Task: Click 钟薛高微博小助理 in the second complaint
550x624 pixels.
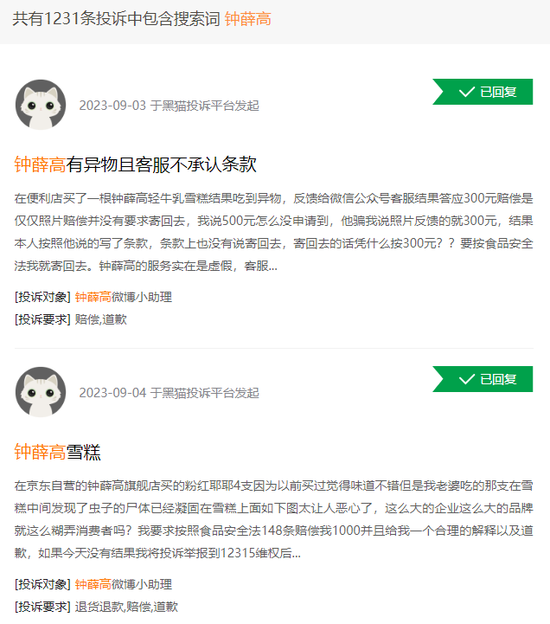Action: coord(123,584)
